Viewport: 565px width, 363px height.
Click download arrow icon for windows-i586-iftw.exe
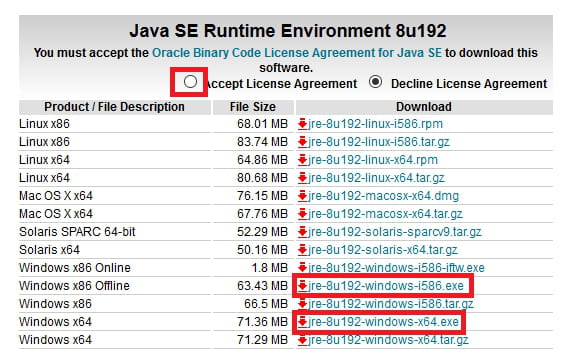303,267
